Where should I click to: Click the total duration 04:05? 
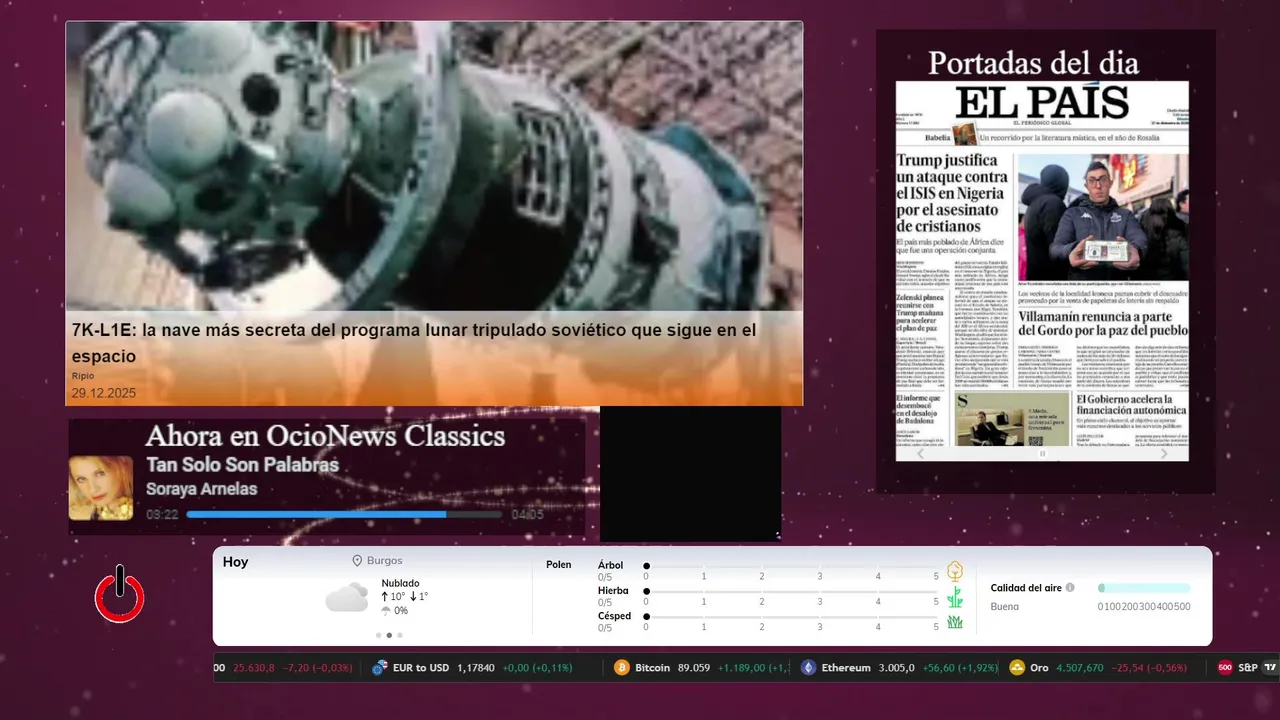point(527,514)
